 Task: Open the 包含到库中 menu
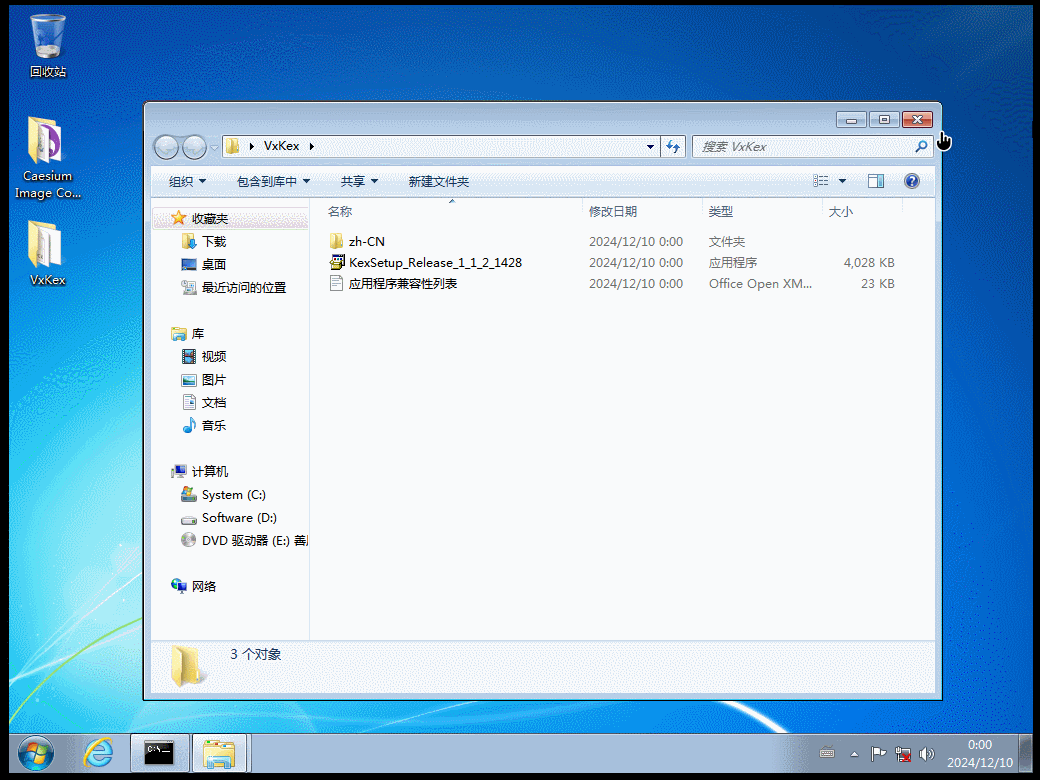(x=273, y=181)
